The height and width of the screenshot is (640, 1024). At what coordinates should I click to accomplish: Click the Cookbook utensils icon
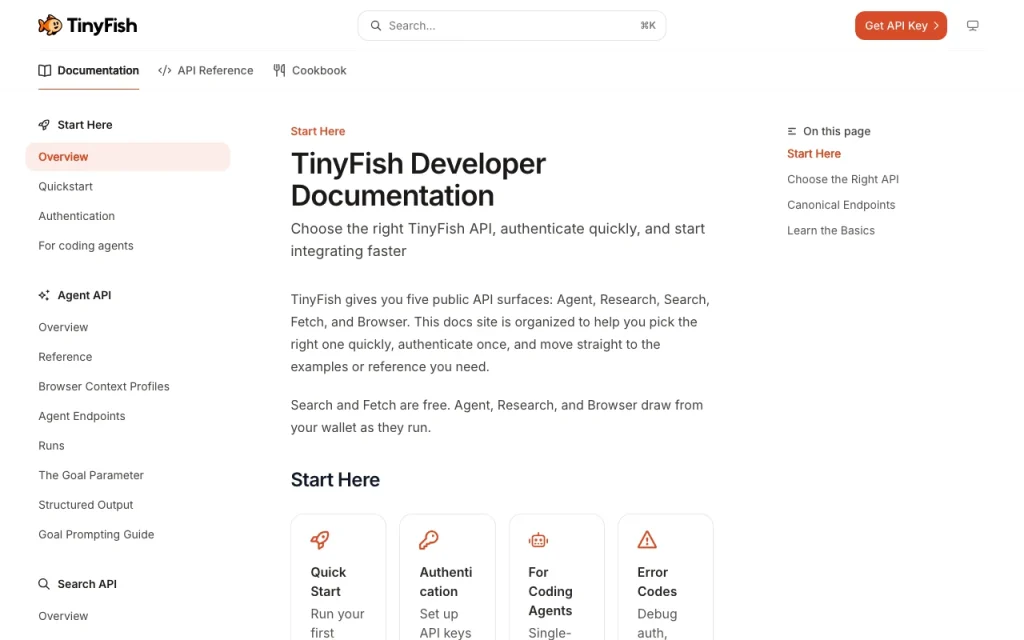tap(280, 71)
